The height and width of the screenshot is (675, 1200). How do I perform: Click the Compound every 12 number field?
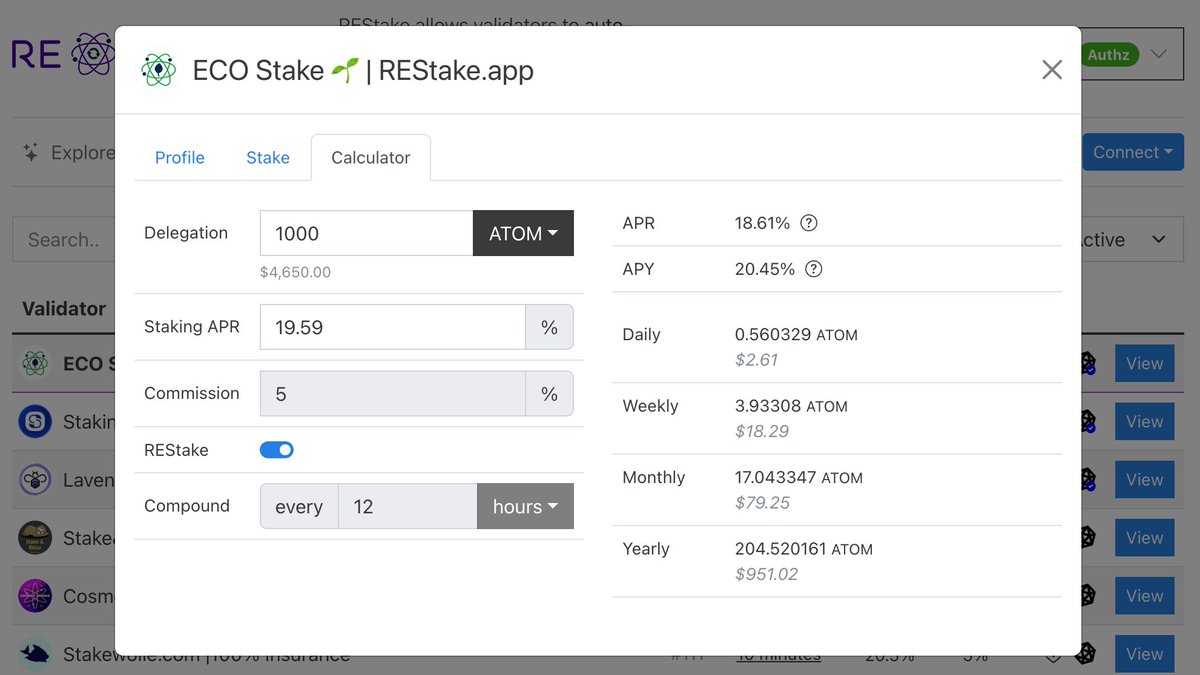pos(408,506)
